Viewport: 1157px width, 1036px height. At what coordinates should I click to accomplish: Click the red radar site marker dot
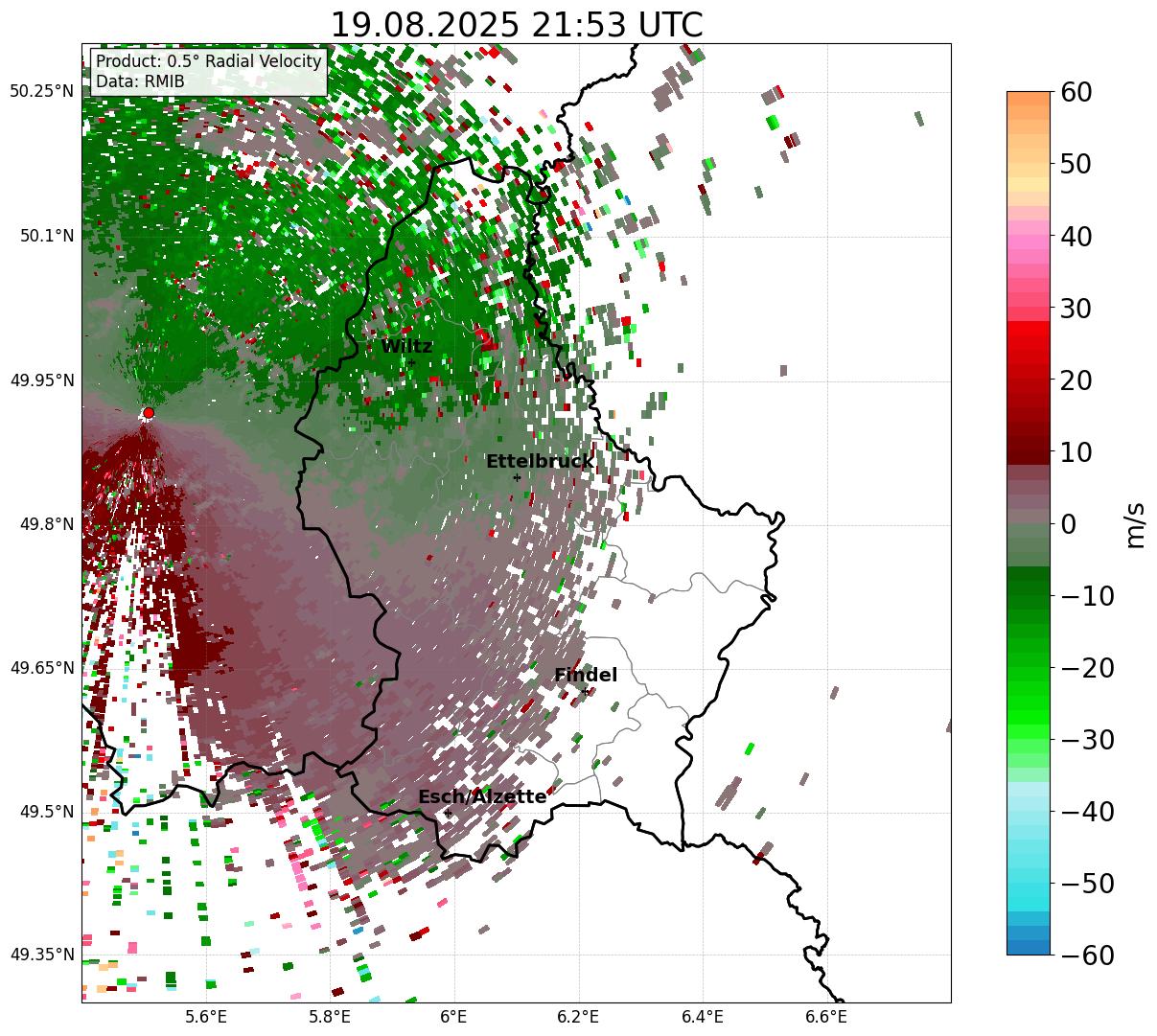[149, 412]
